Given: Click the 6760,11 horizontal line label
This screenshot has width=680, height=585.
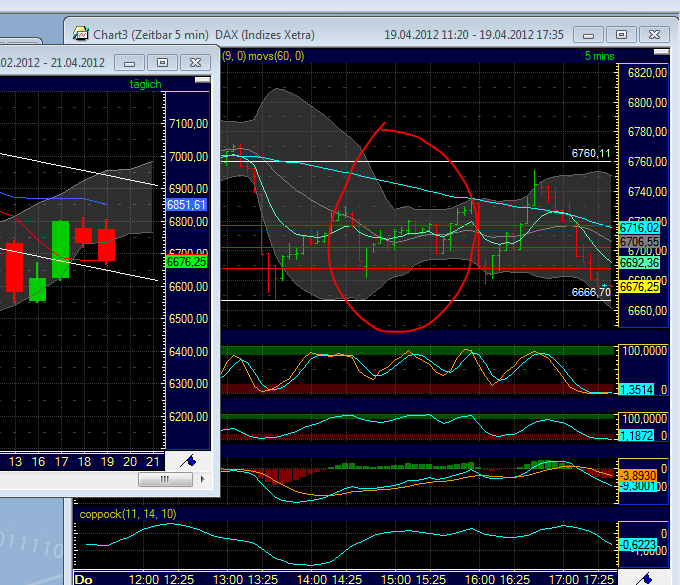Looking at the screenshot, I should [x=591, y=154].
